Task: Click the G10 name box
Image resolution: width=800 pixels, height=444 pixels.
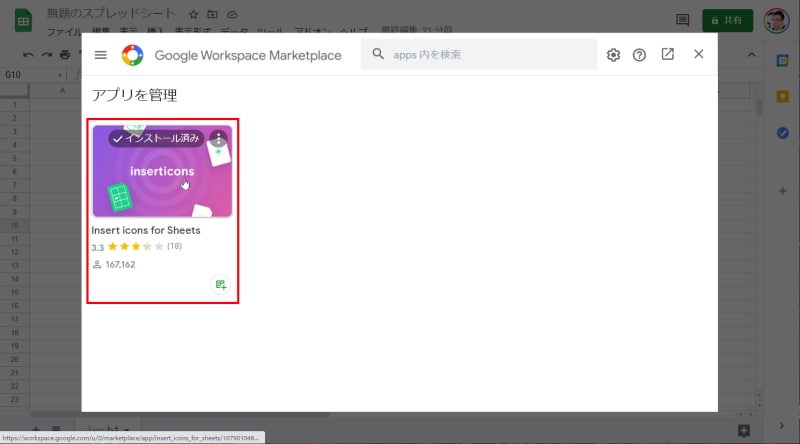Action: coord(33,75)
